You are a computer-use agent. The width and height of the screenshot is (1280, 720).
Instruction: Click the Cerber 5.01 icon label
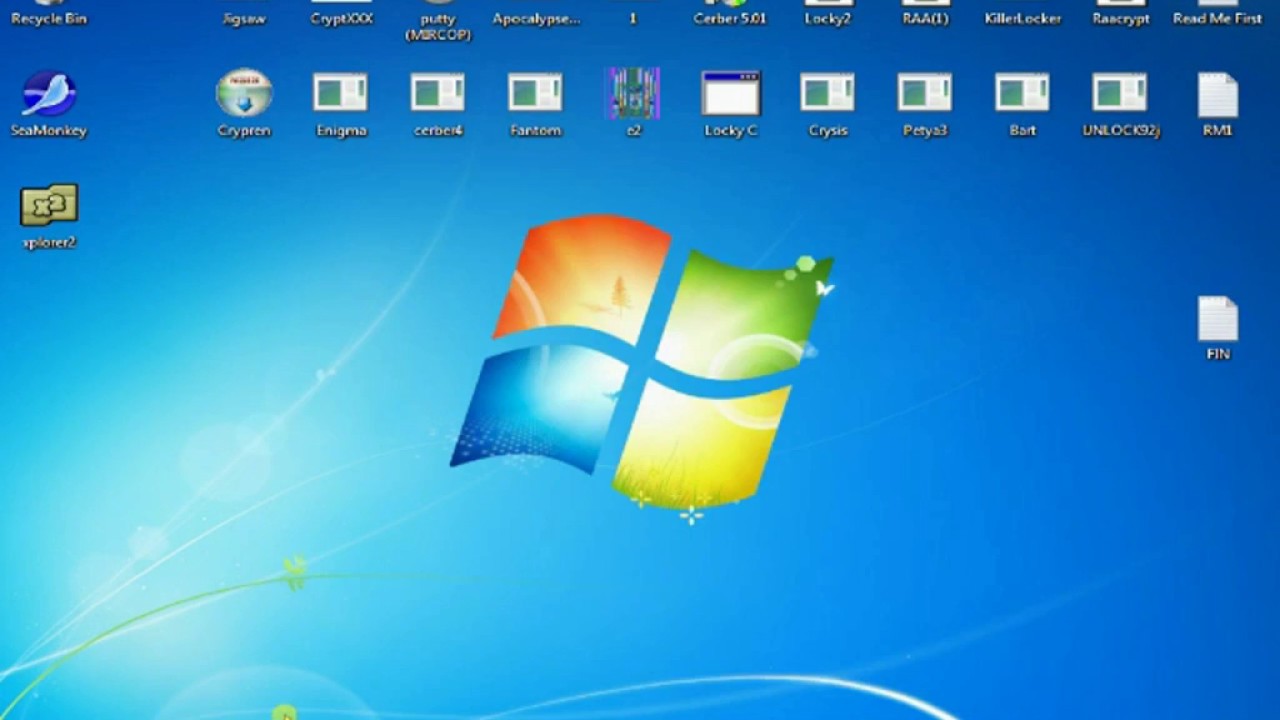tap(730, 18)
